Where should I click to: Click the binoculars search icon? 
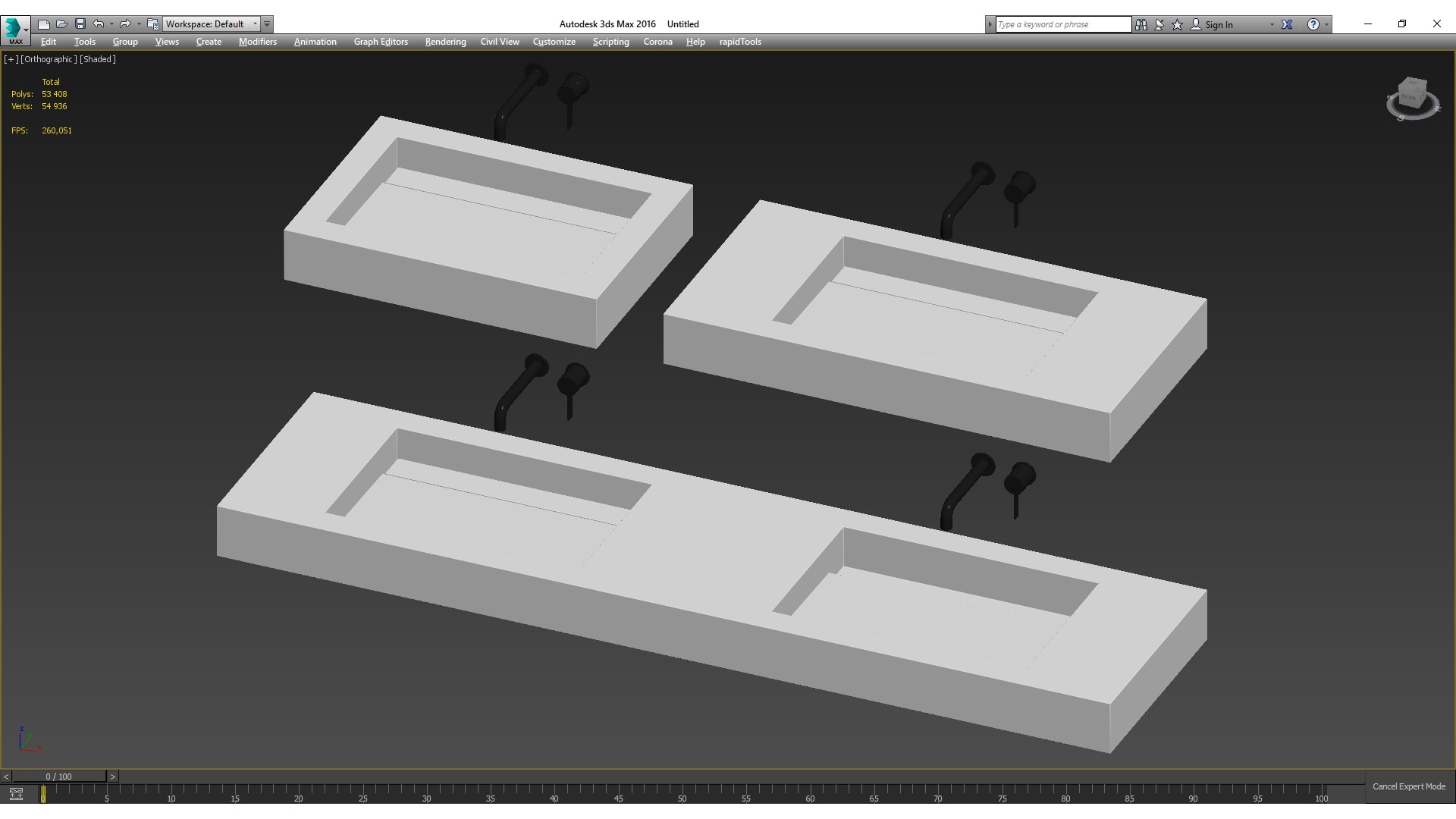[1141, 24]
